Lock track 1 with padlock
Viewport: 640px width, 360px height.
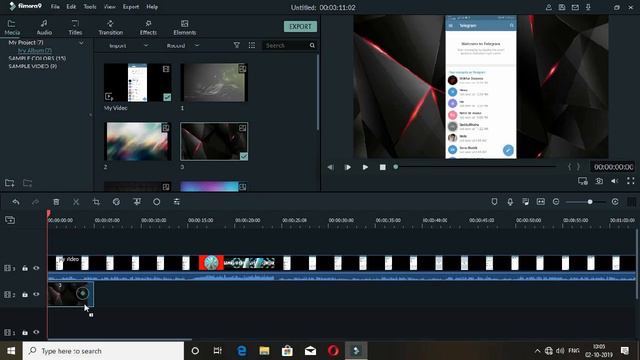(x=25, y=332)
